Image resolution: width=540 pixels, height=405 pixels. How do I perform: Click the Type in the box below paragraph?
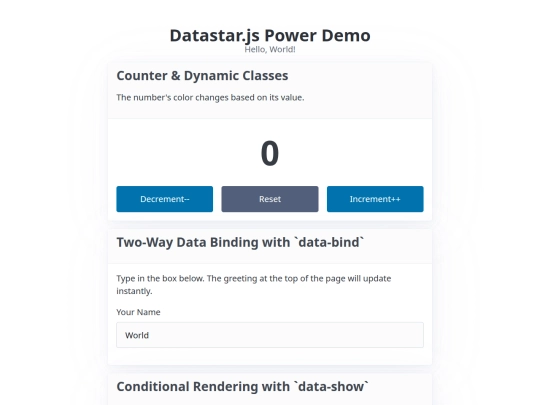coord(253,284)
